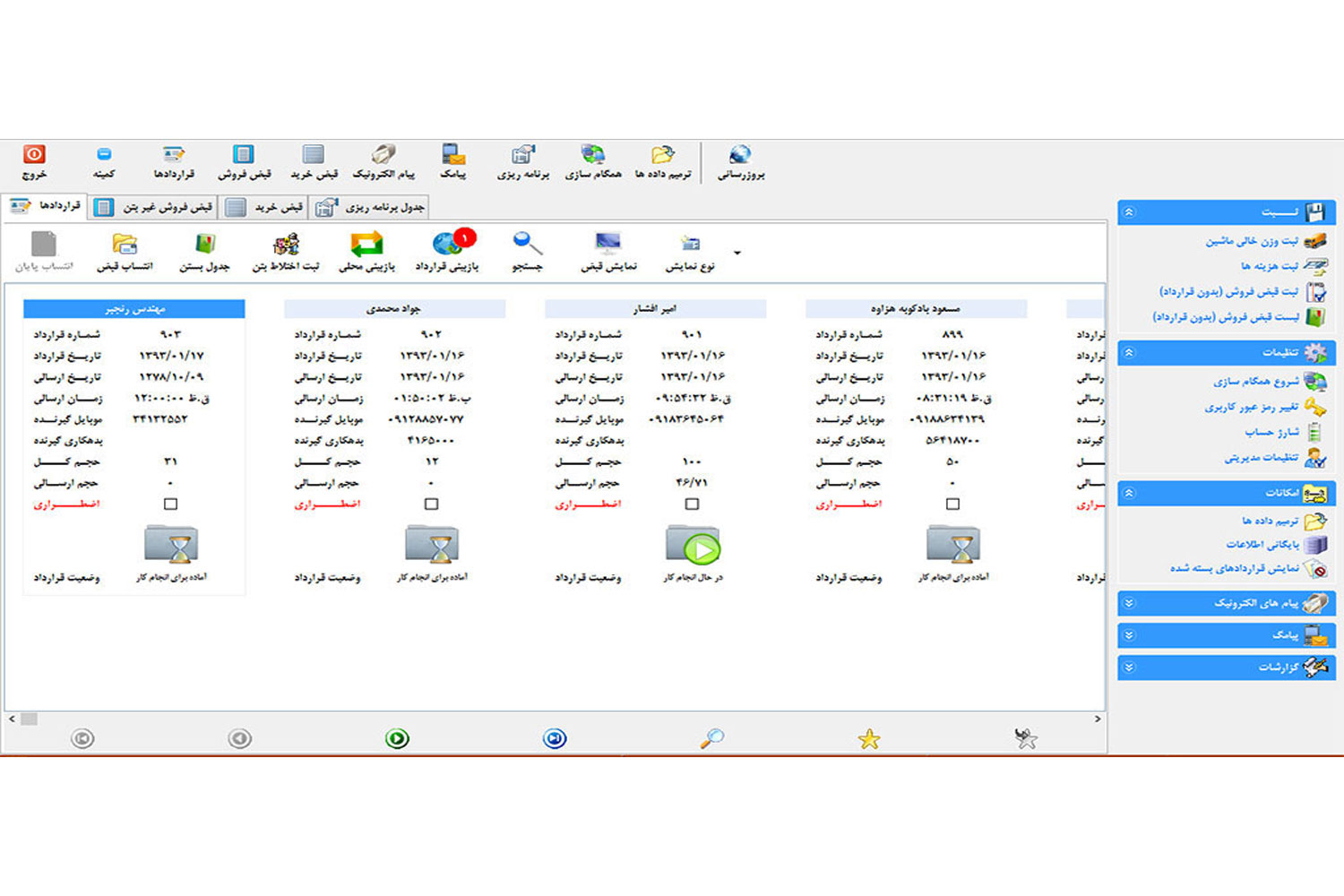This screenshot has height=896, width=1344.
Task: Check اضطراری checkbox for contract ۹۰۳
Action: point(170,504)
